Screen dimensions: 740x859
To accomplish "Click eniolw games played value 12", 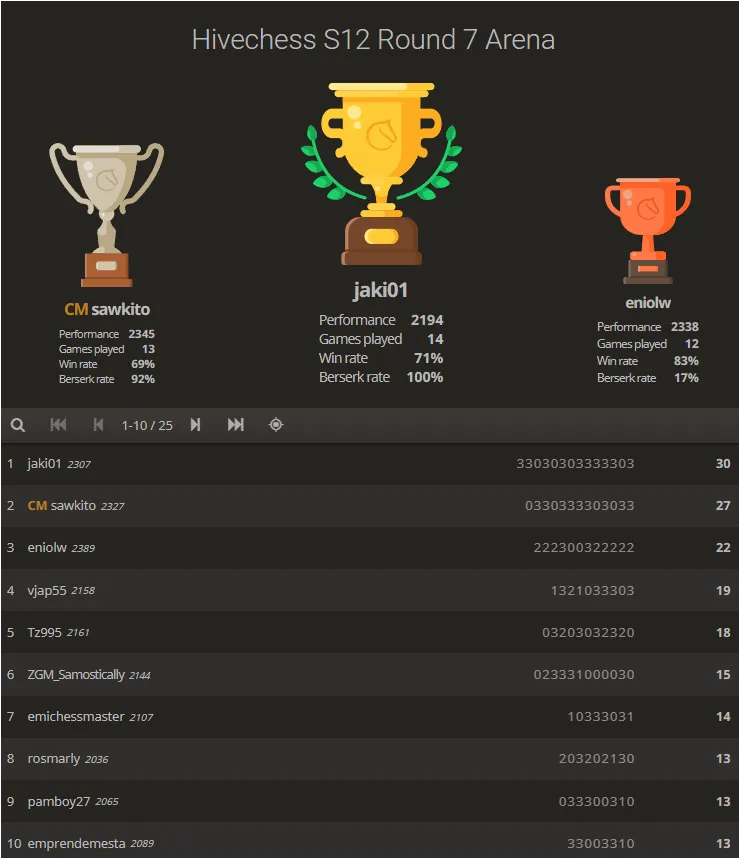I will 692,344.
